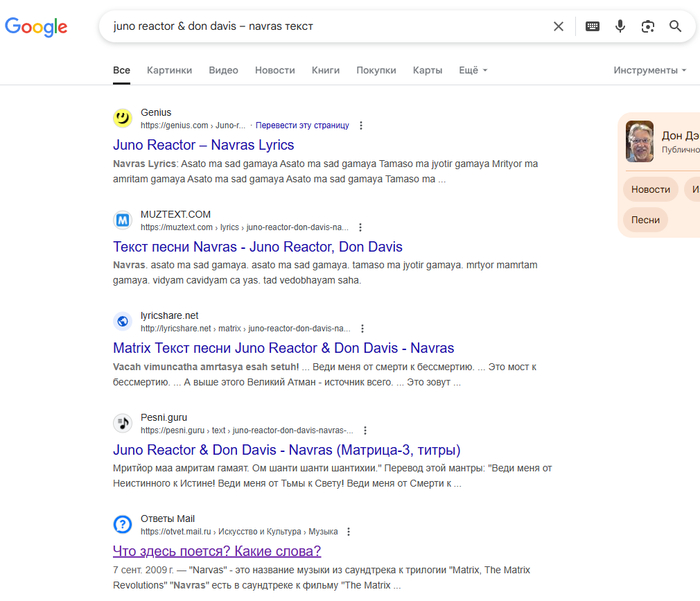Image resolution: width=700 pixels, height=601 pixels.
Task: Click the Песни chip in knowledge panel
Action: pyautogui.click(x=645, y=220)
